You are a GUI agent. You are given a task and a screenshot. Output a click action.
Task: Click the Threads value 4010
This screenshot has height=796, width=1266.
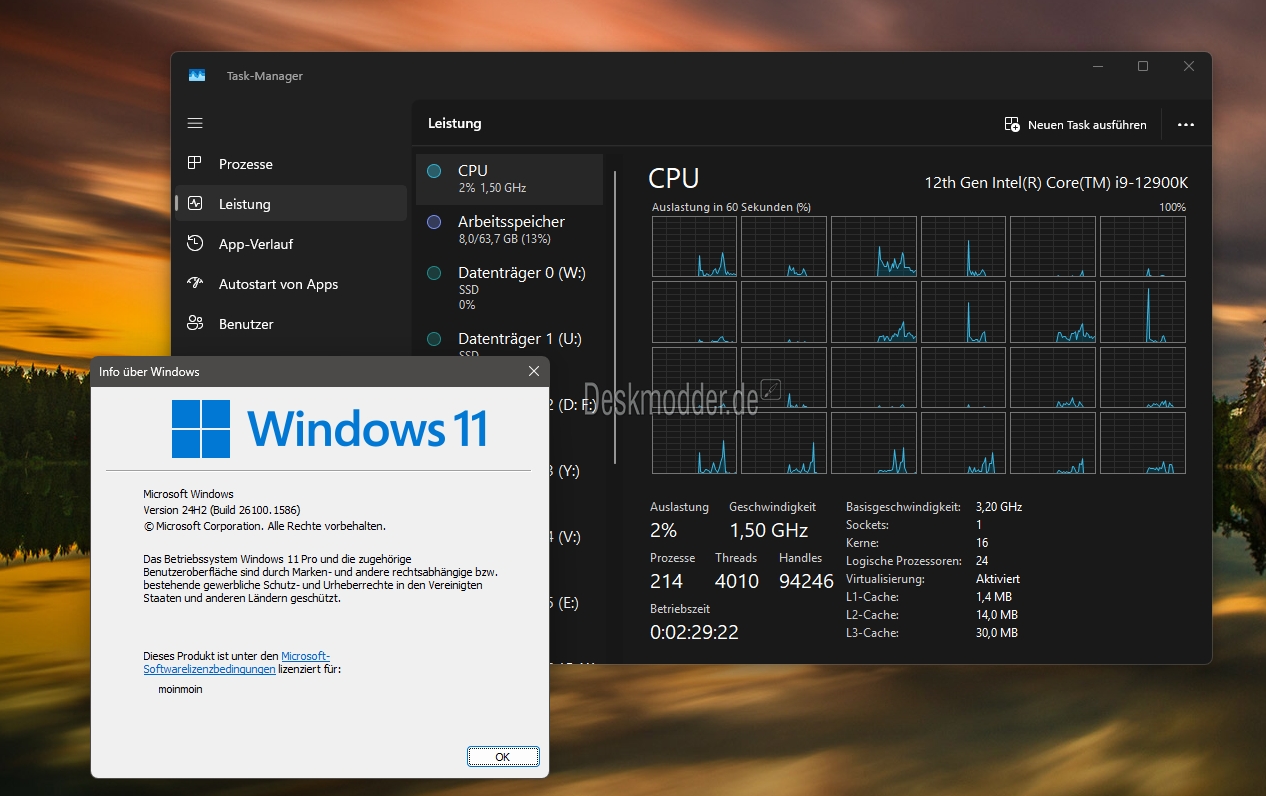pos(737,581)
